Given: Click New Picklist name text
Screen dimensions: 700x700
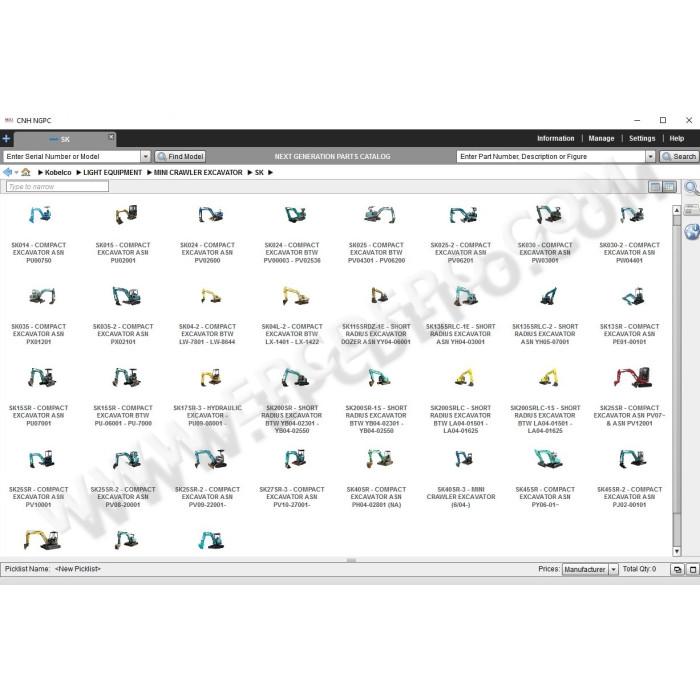Looking at the screenshot, I should 78,569.
